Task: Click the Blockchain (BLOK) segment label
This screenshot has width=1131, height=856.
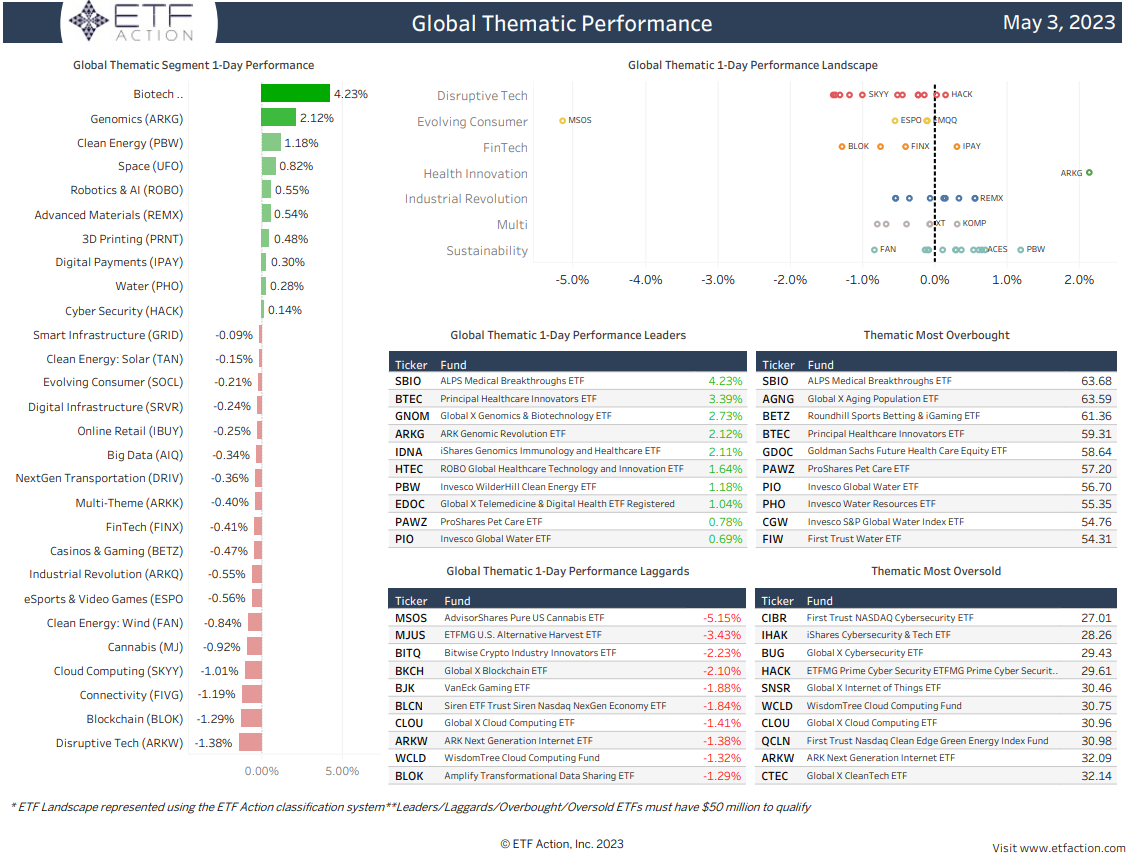Action: pos(135,719)
